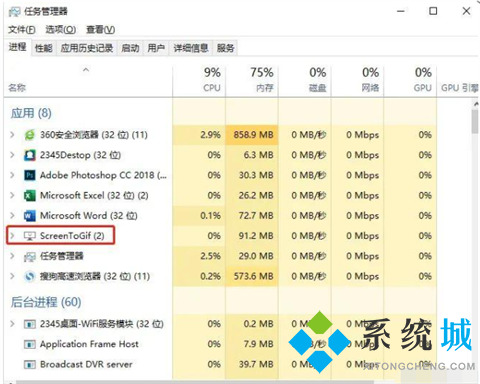Expand the Microsoft Word process group
Image resolution: width=480 pixels, height=384 pixels.
tap(12, 216)
